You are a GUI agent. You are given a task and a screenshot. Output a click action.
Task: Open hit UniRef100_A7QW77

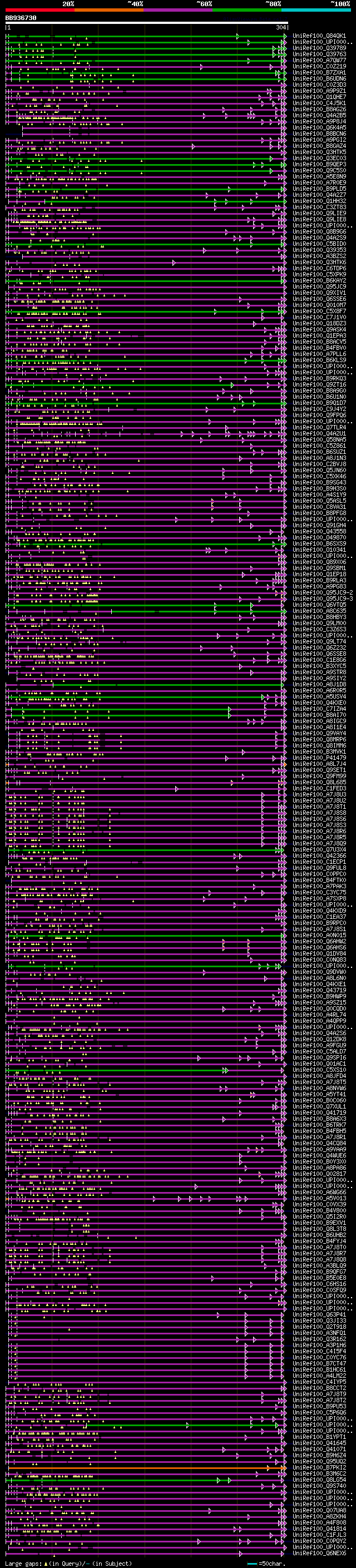pos(319,60)
